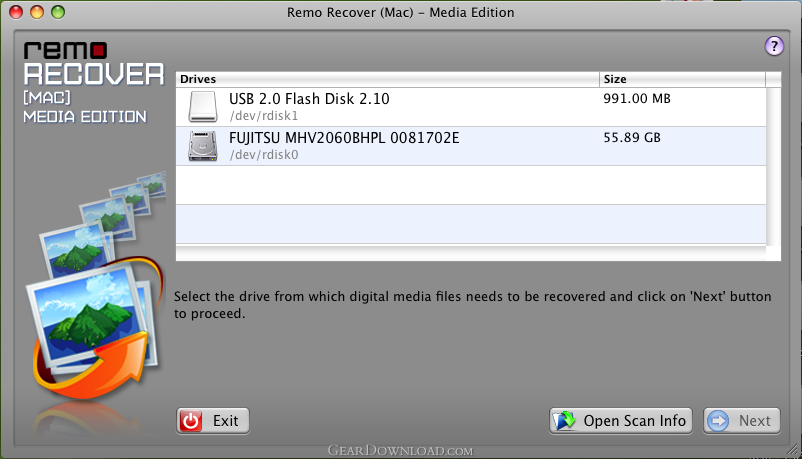Click the window resize grip corner

794,450
